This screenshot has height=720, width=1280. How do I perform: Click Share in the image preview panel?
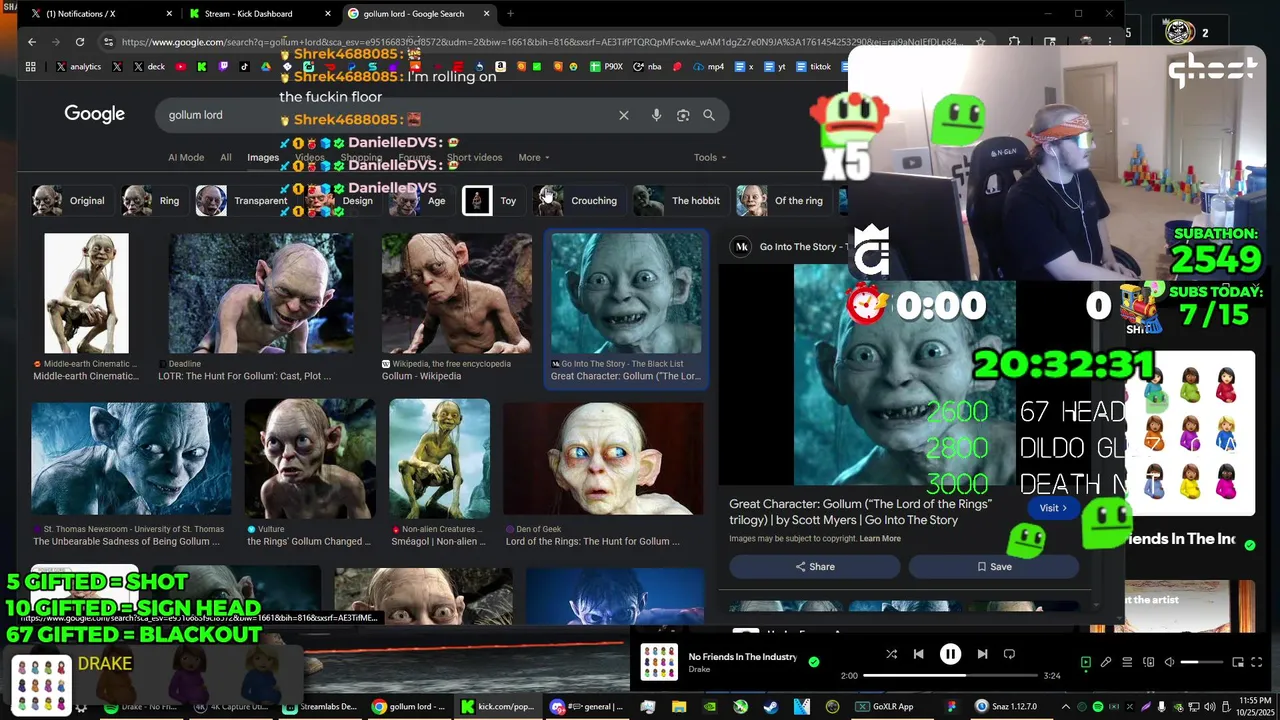[x=814, y=567]
